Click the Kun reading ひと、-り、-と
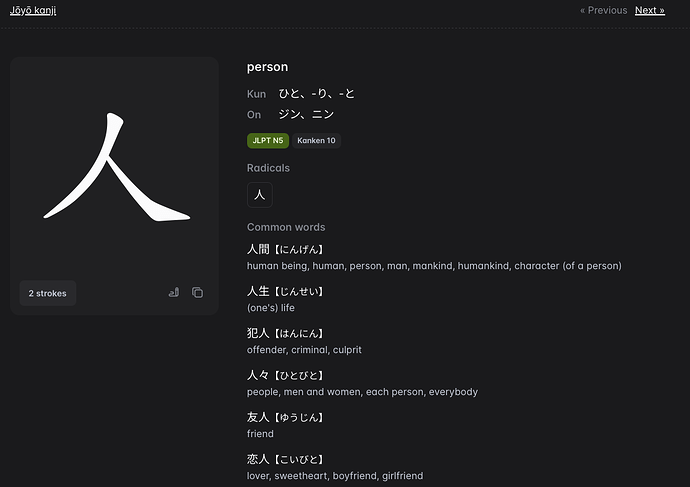Screen dimensions: 690x487 pos(316,94)
